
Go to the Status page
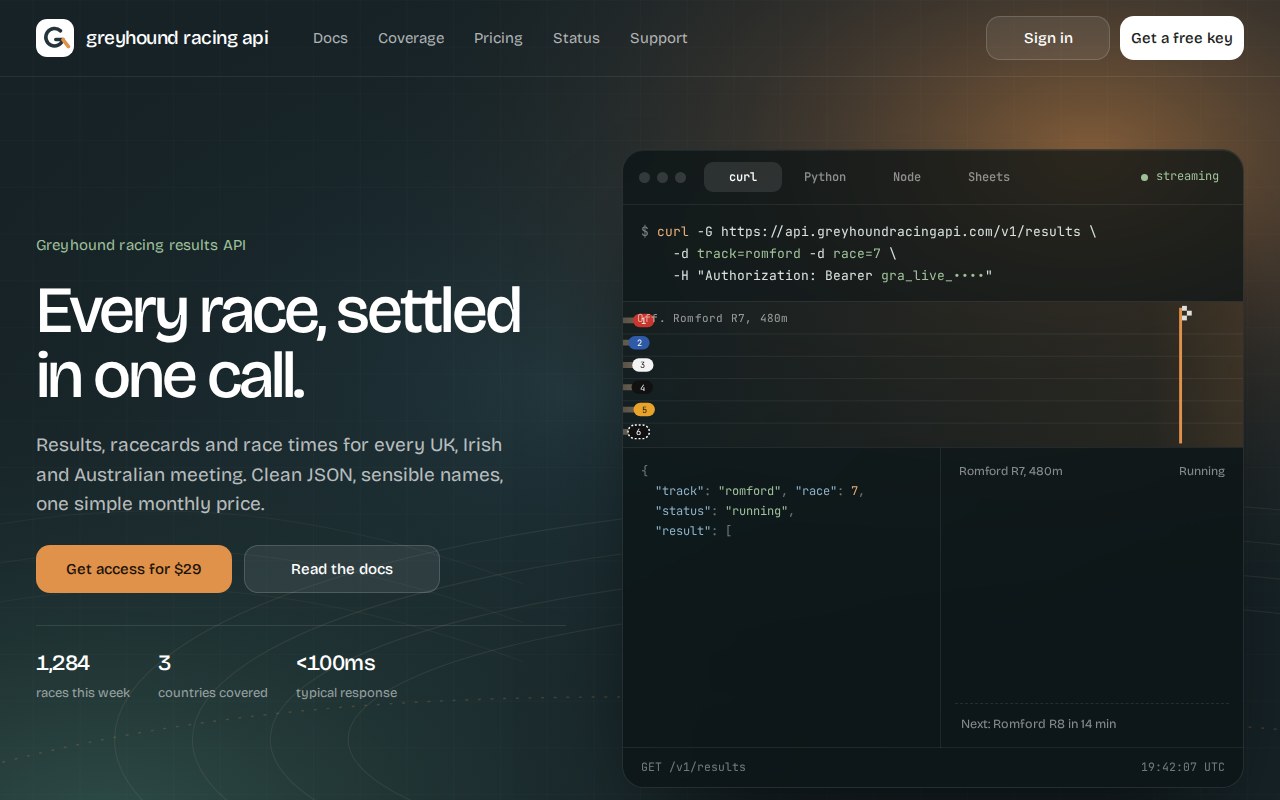[x=576, y=38]
